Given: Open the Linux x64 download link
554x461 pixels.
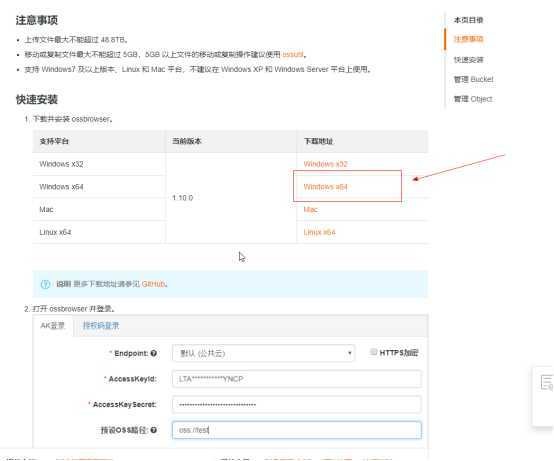Looking at the screenshot, I should coord(319,232).
